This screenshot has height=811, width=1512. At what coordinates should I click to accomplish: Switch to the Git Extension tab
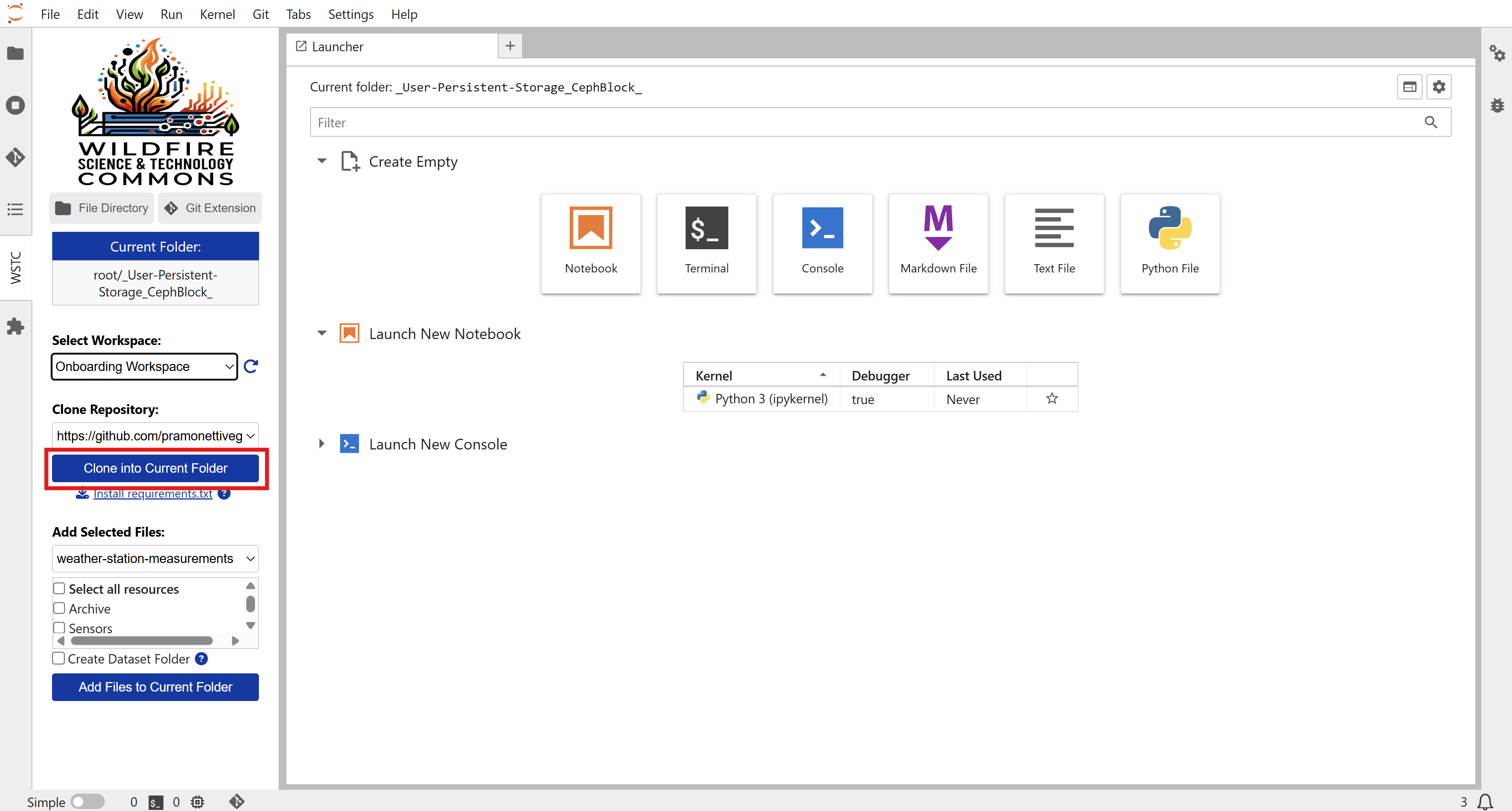[x=210, y=208]
